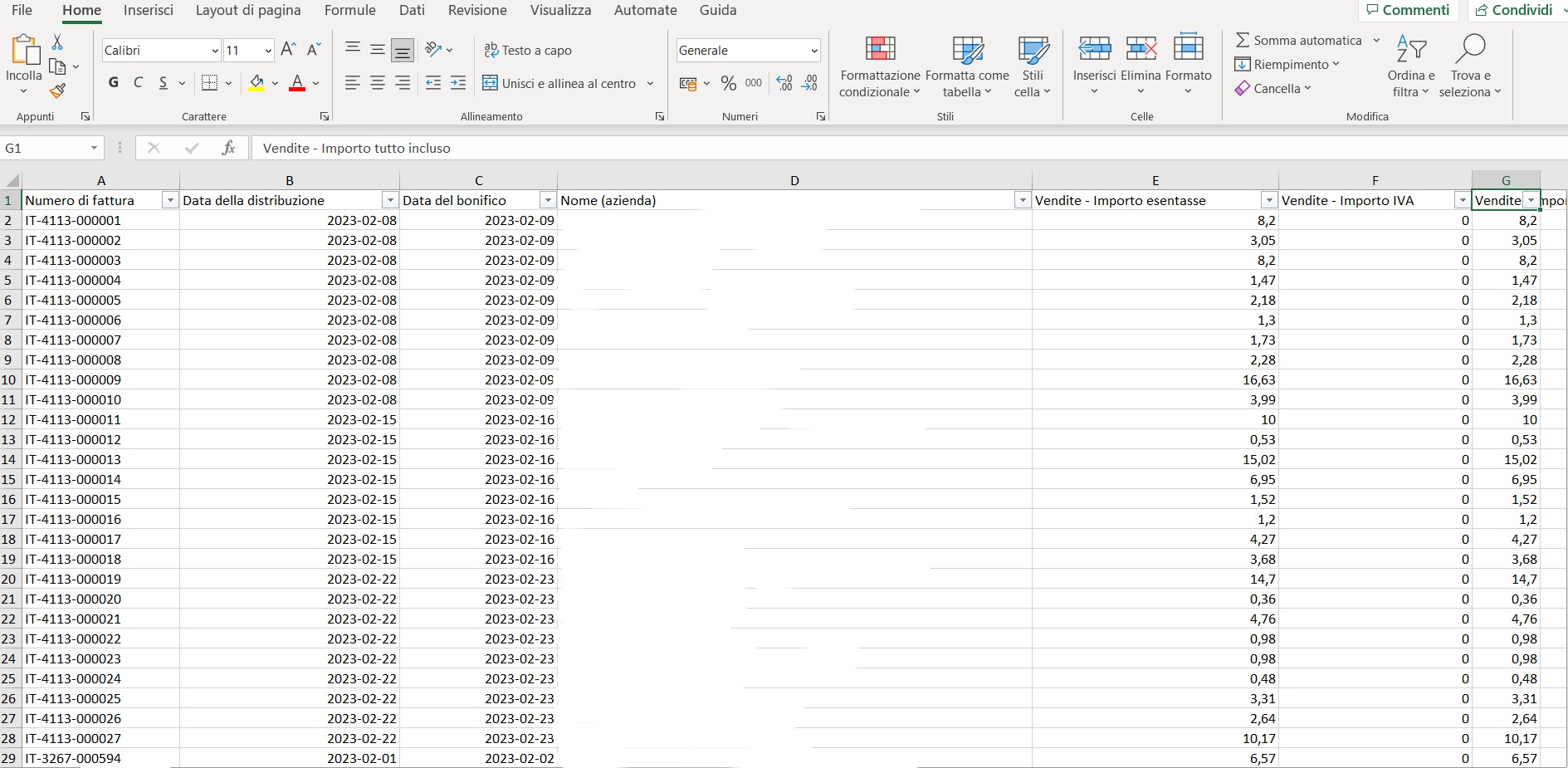
Task: Click the insert function fx icon
Action: [x=228, y=148]
